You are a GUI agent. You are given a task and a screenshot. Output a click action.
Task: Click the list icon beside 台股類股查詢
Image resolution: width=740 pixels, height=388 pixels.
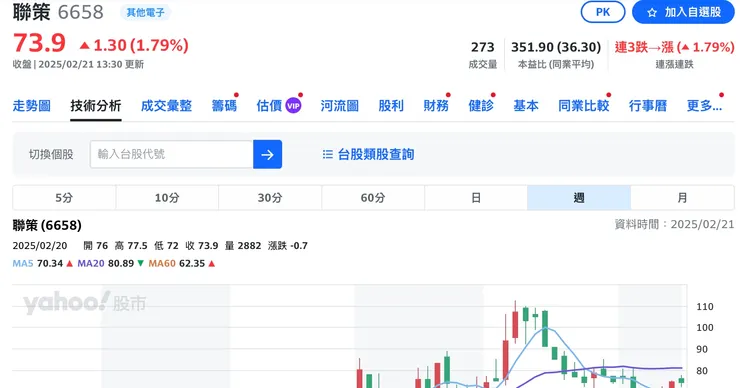click(328, 154)
